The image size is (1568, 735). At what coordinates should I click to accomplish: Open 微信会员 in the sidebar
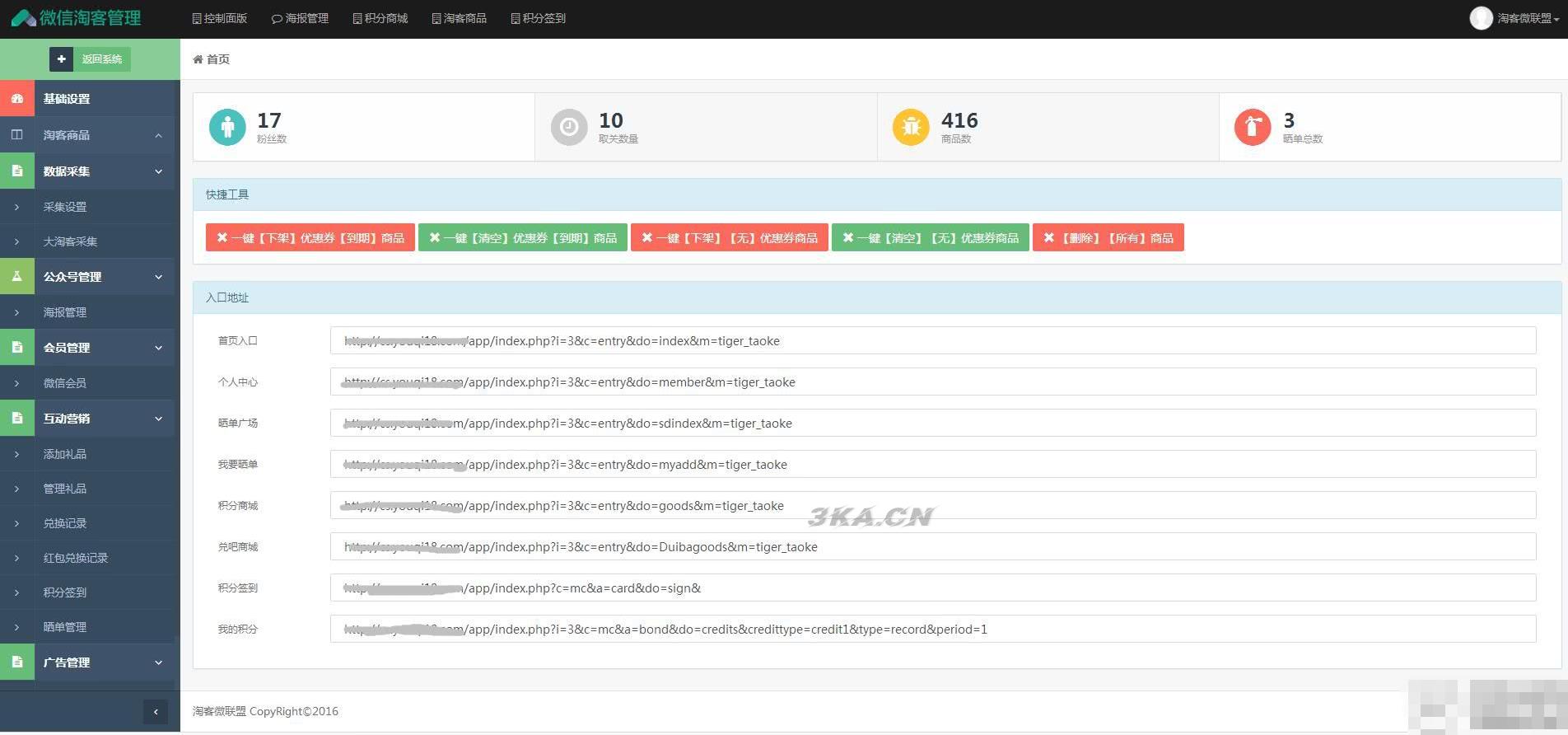point(65,383)
